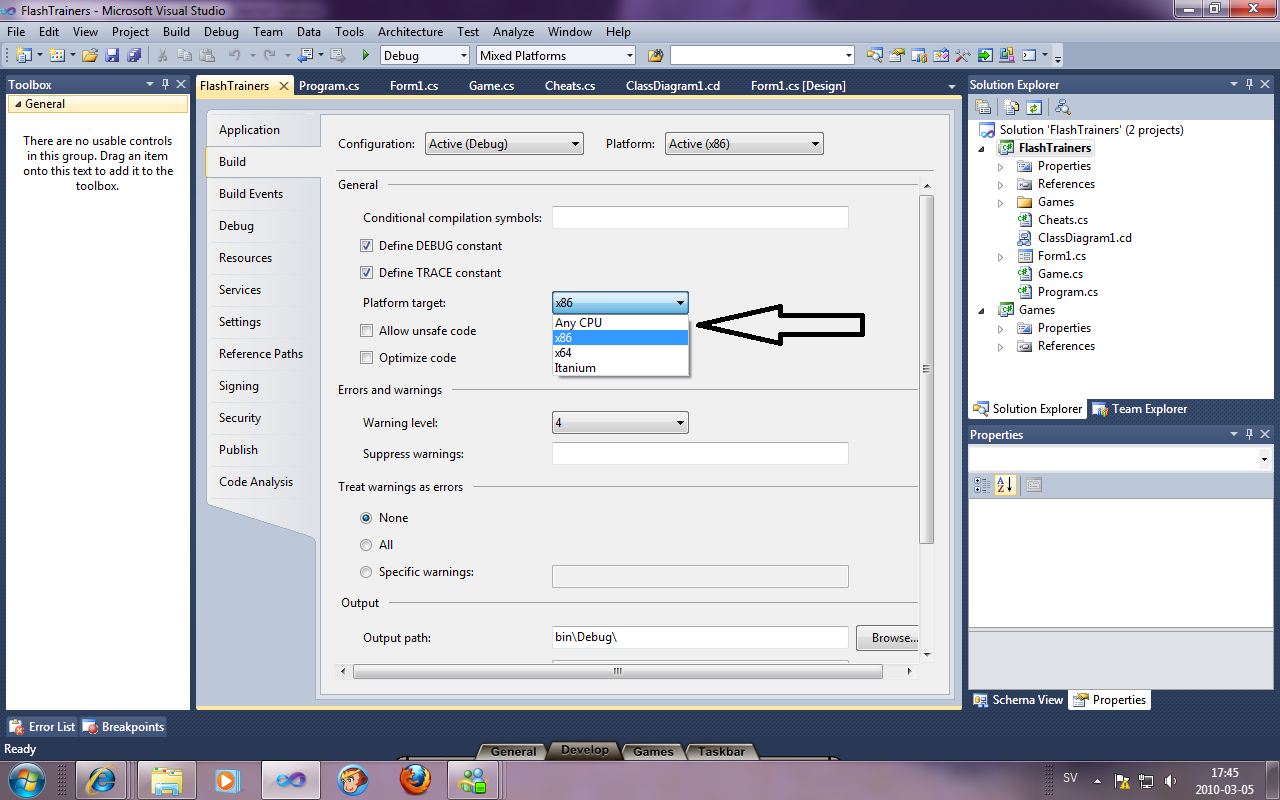1280x800 pixels.
Task: Sort properties alphabetically in Properties panel
Action: point(1005,485)
